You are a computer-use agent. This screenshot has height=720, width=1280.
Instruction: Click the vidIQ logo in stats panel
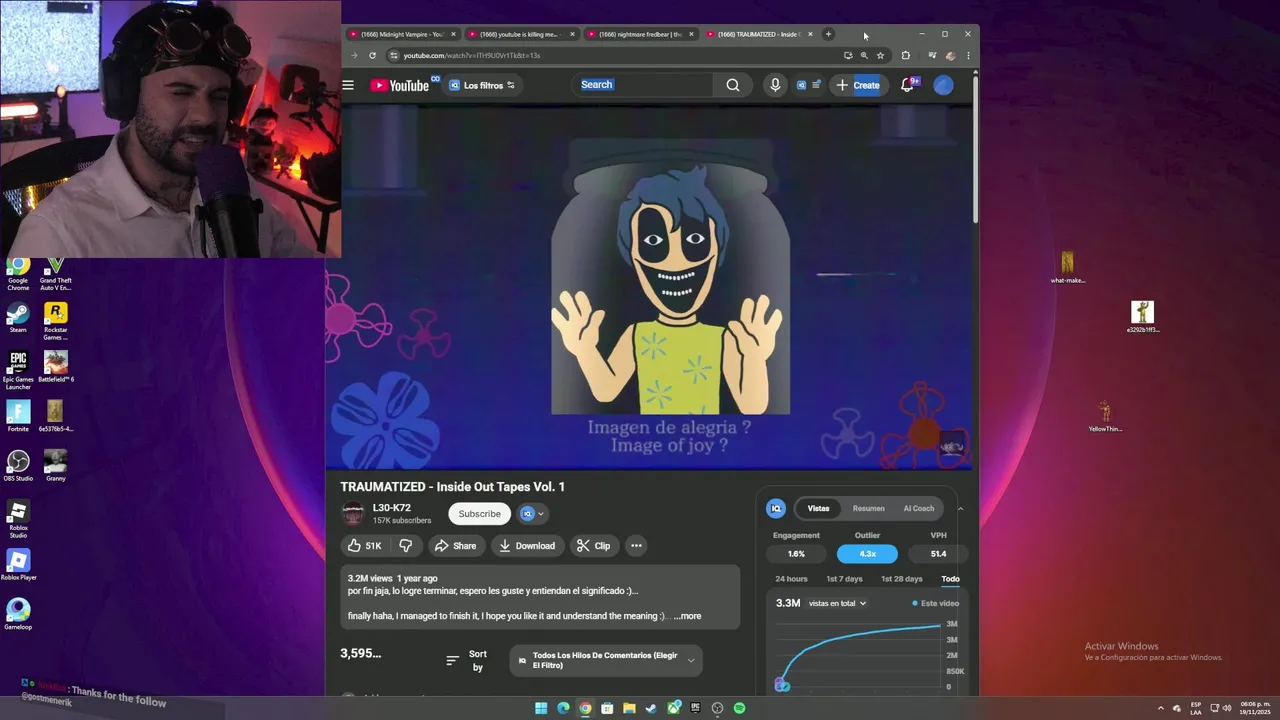tap(776, 509)
